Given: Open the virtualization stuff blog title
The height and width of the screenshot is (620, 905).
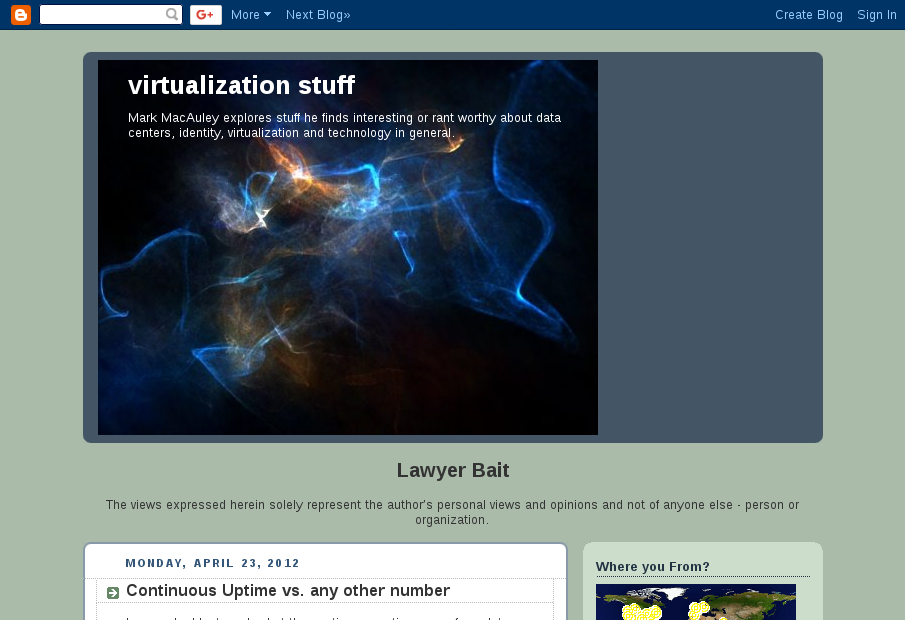Looking at the screenshot, I should (241, 85).
